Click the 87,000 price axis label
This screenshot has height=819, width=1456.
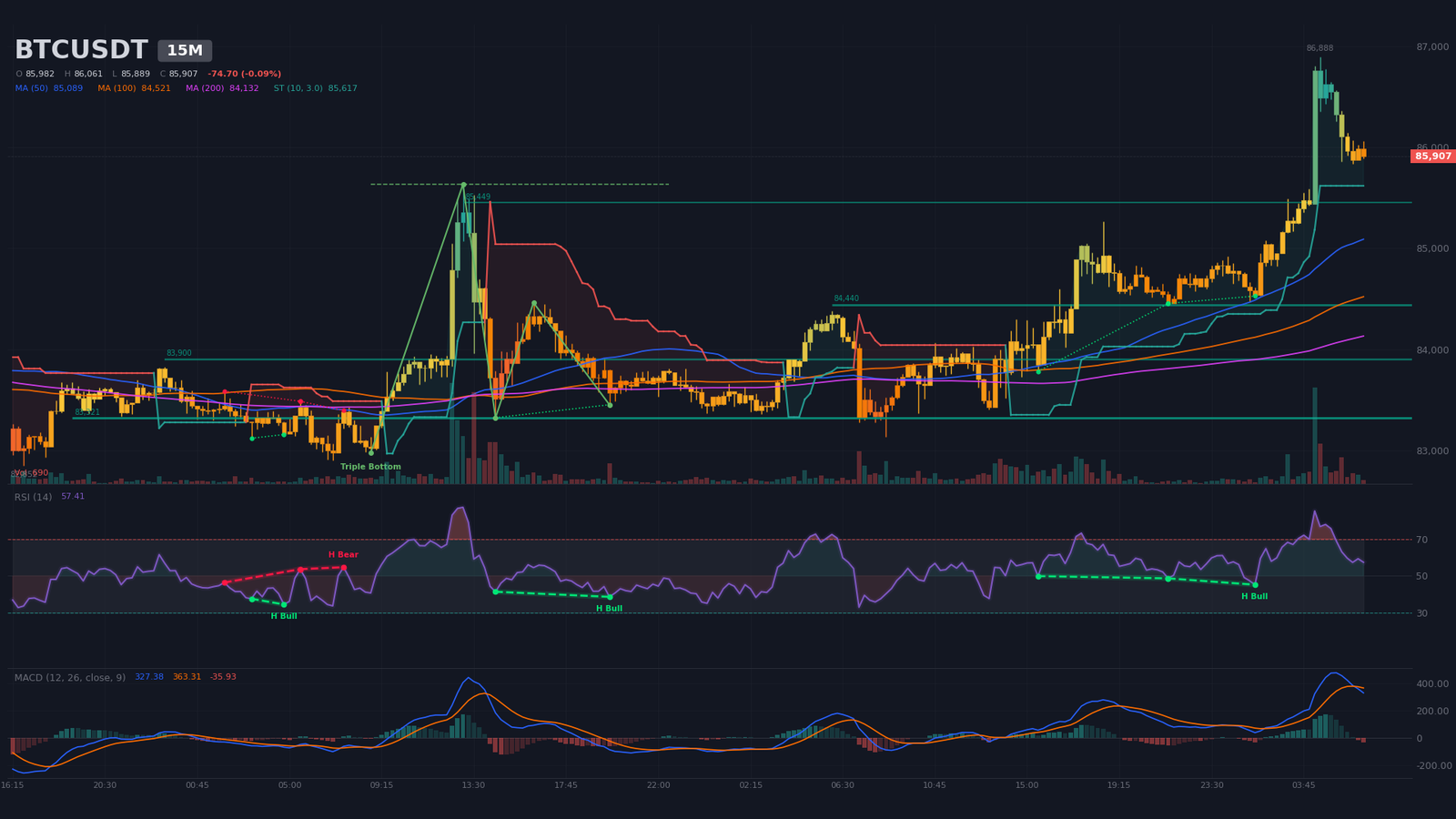1432,46
